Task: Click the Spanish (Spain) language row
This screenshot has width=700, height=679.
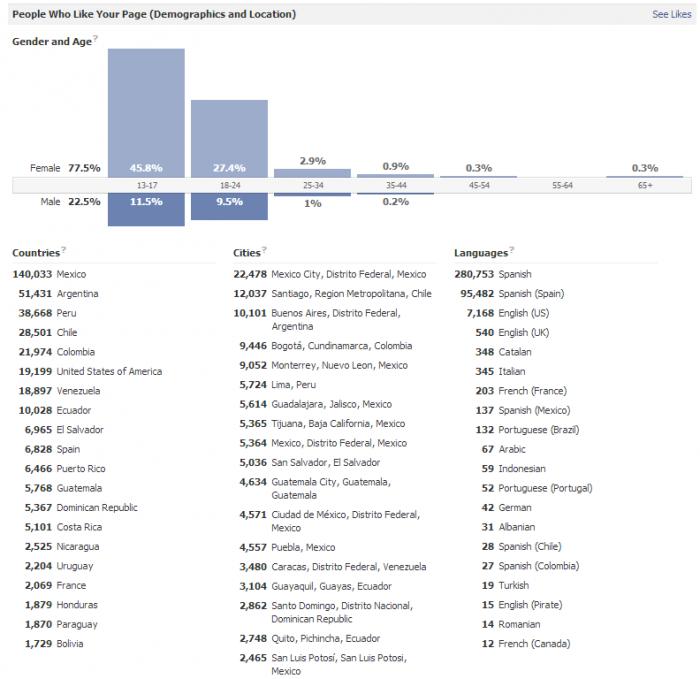Action: click(512, 294)
